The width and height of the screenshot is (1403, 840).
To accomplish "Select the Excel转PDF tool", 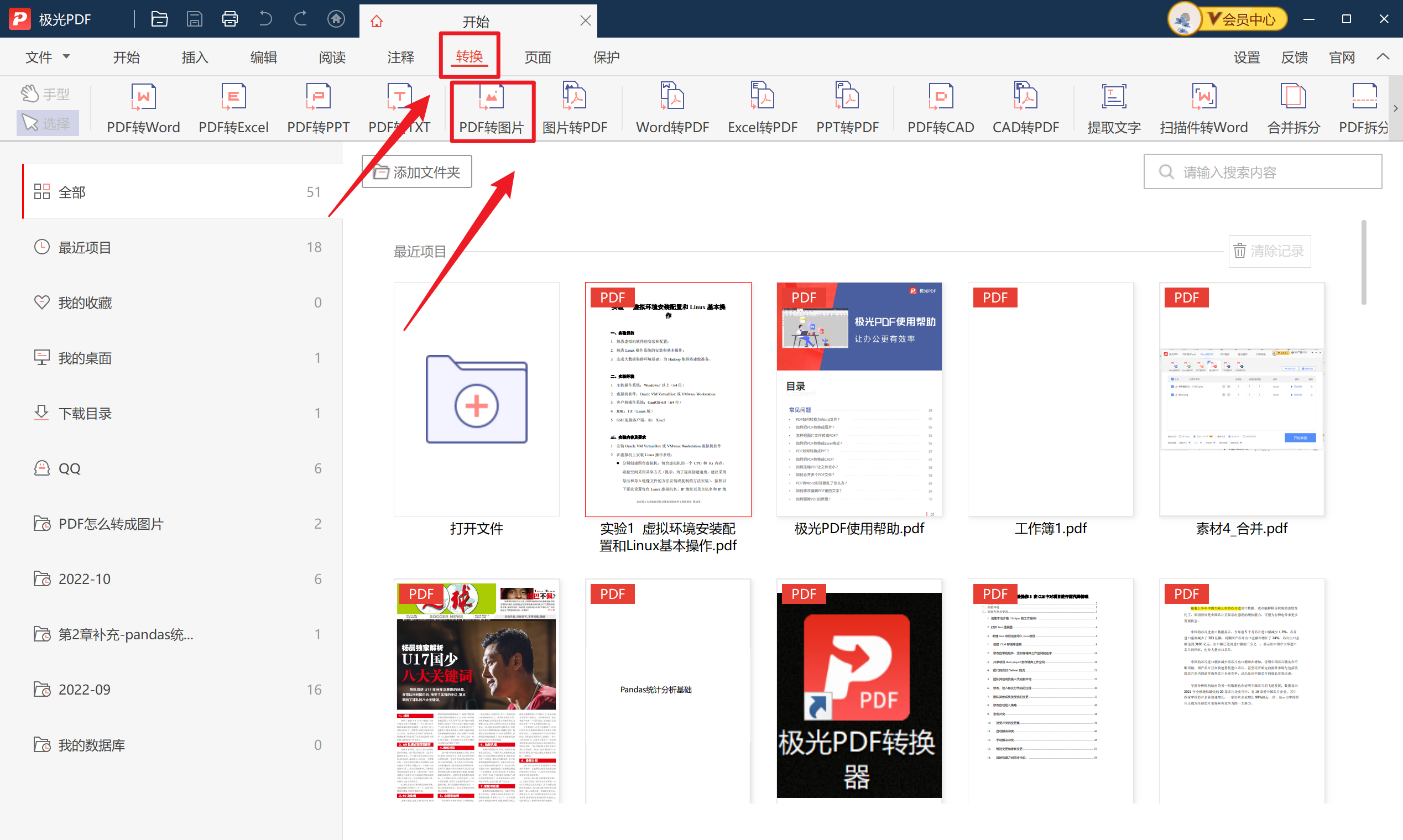I will (x=763, y=109).
